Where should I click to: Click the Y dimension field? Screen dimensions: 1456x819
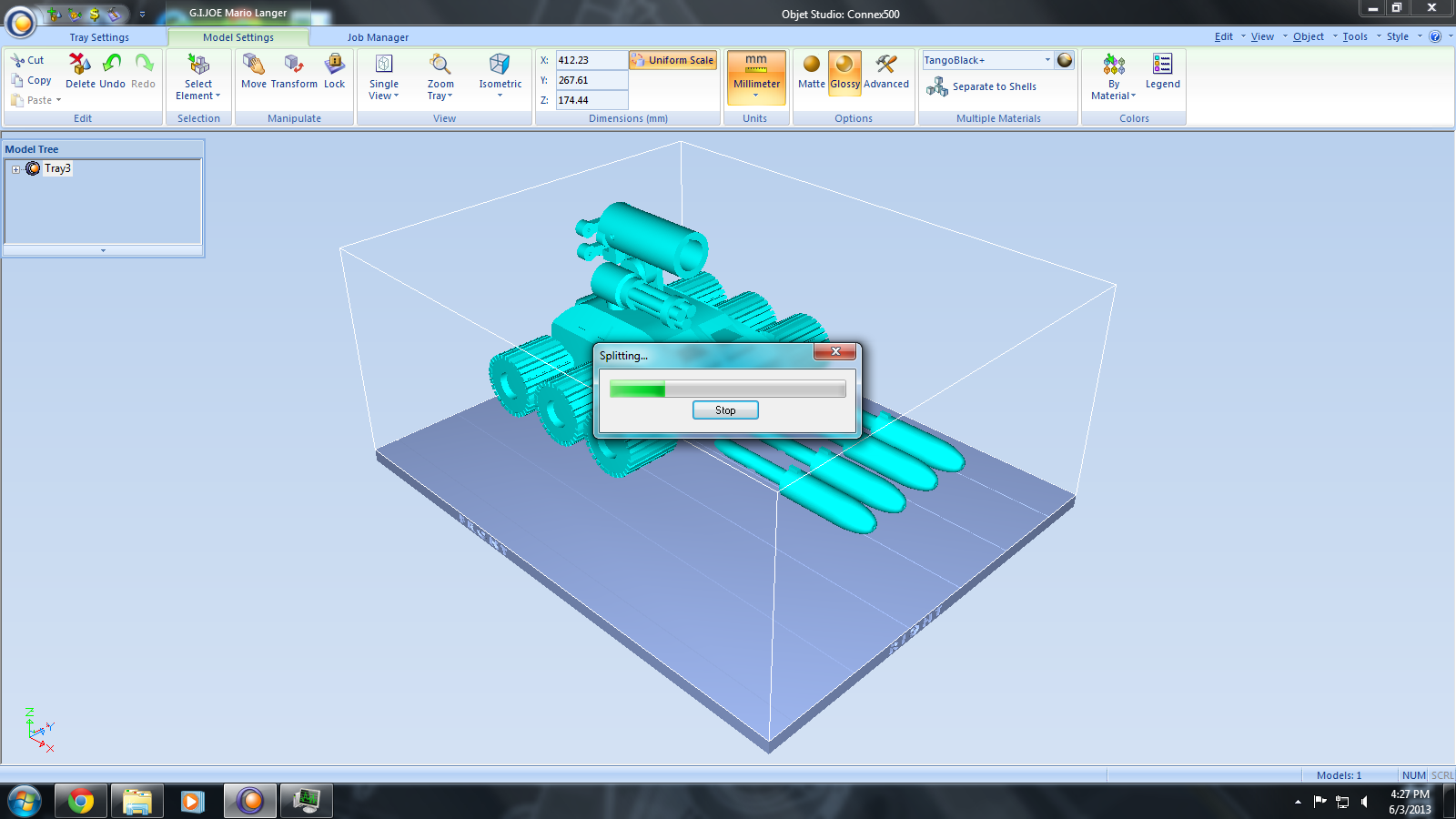point(591,80)
